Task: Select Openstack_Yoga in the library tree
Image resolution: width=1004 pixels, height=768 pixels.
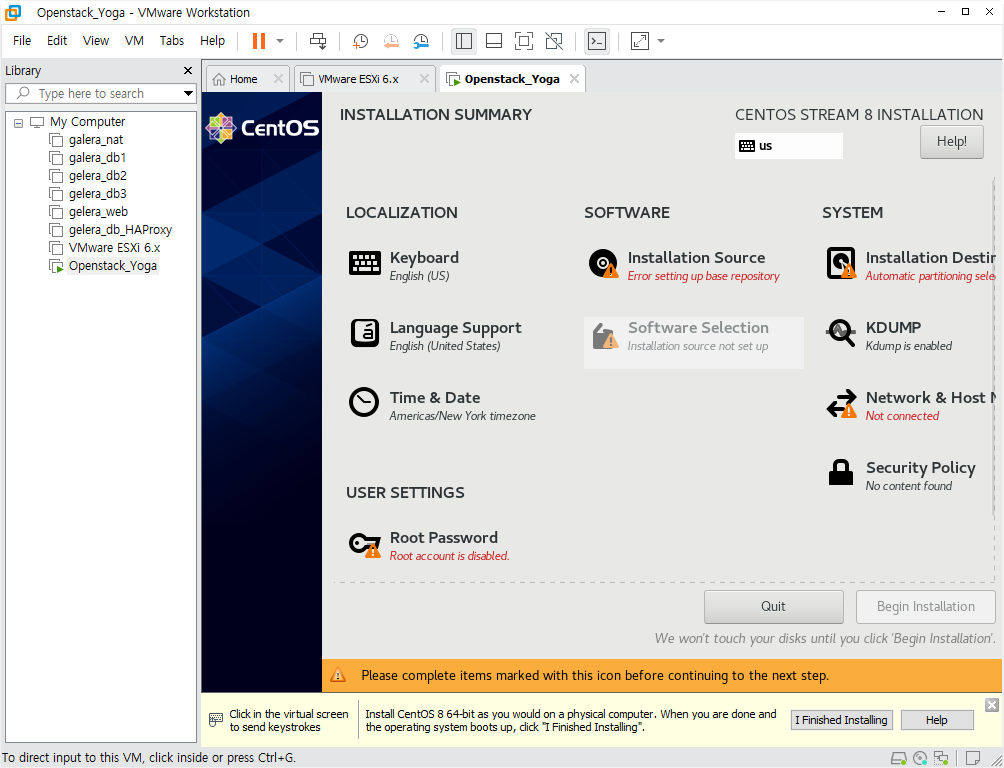Action: click(x=112, y=265)
